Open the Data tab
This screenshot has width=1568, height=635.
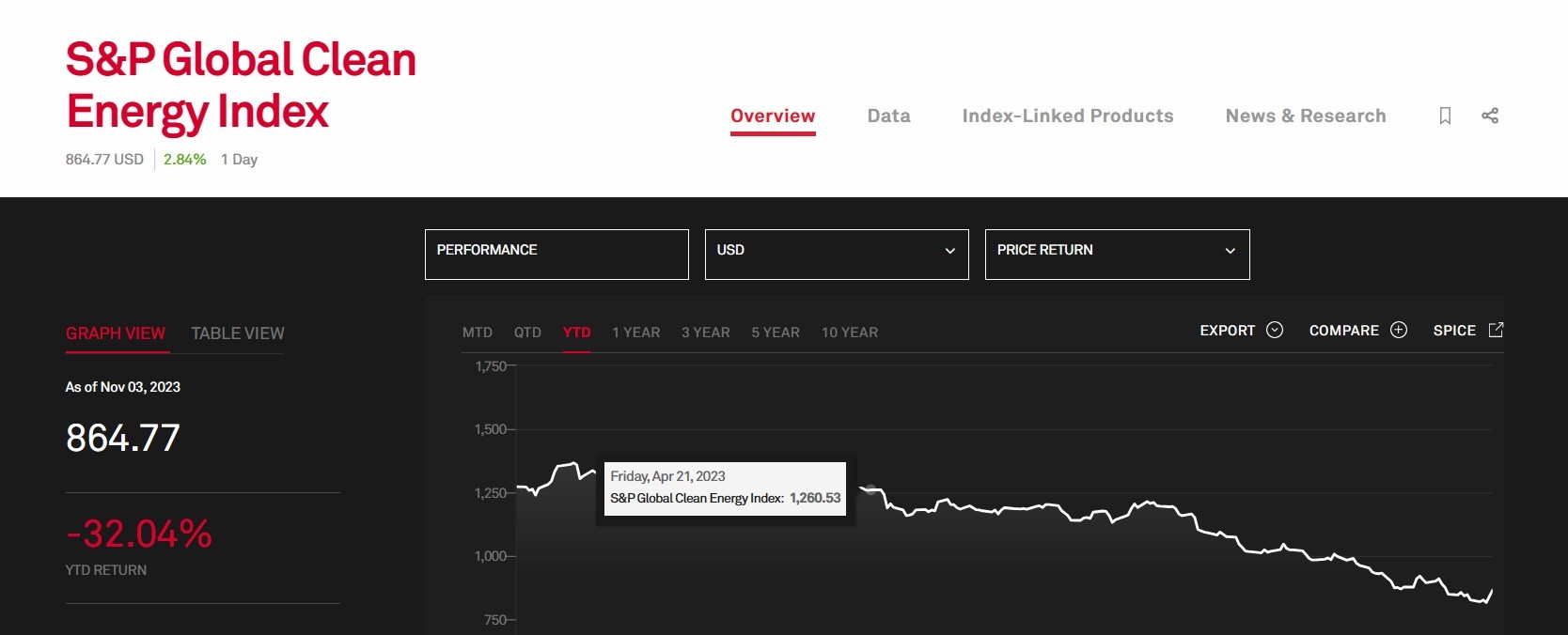888,116
